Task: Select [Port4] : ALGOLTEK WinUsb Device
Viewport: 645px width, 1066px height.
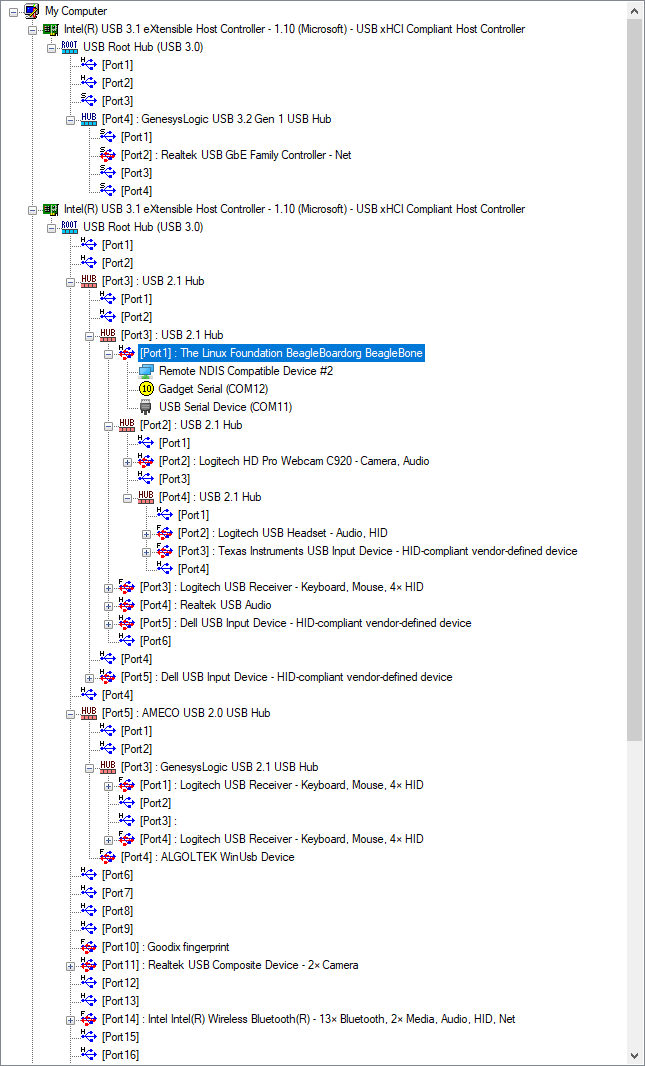Action: pyautogui.click(x=207, y=857)
